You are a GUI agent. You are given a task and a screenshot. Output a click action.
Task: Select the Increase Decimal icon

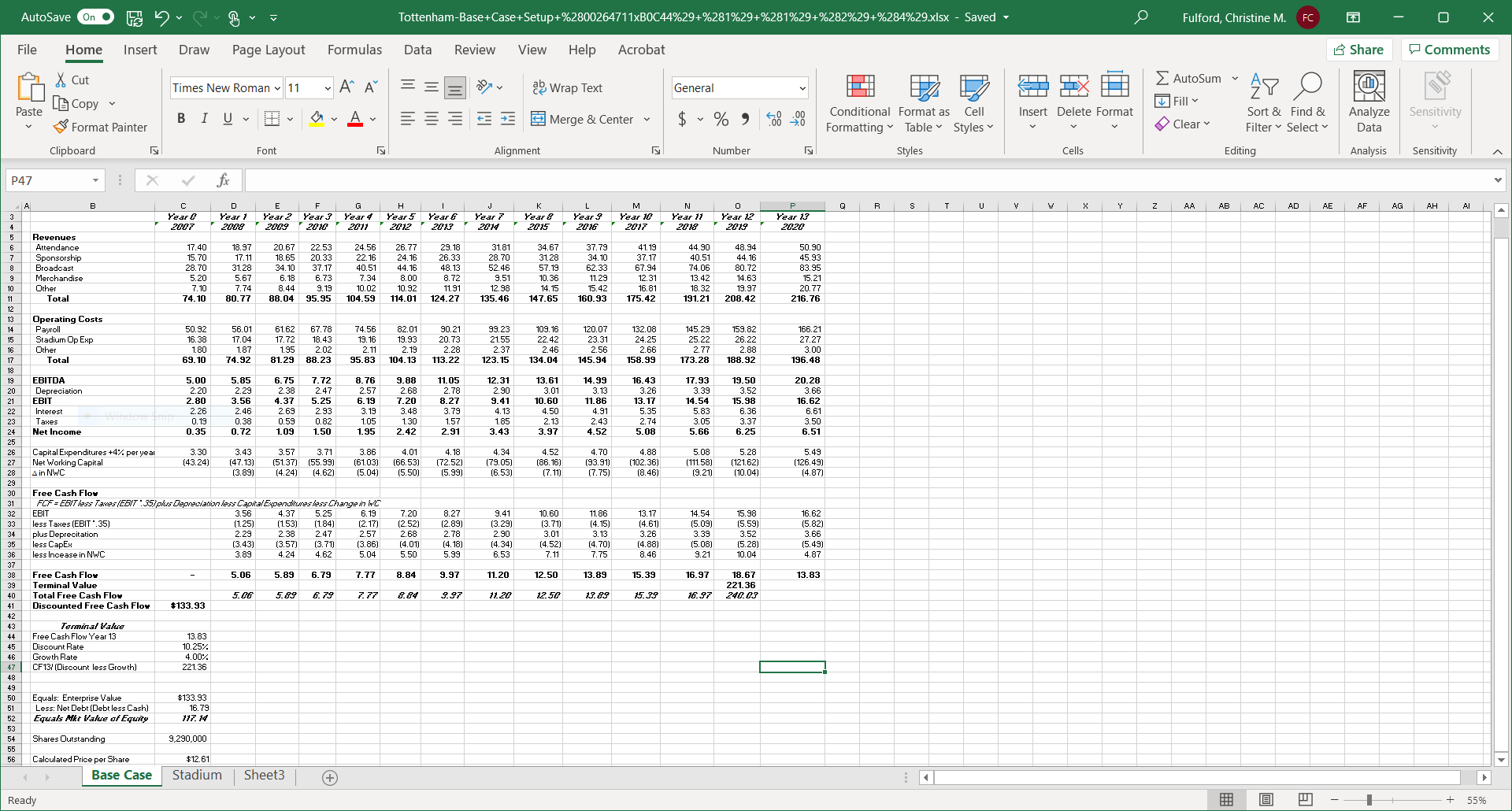[x=773, y=119]
